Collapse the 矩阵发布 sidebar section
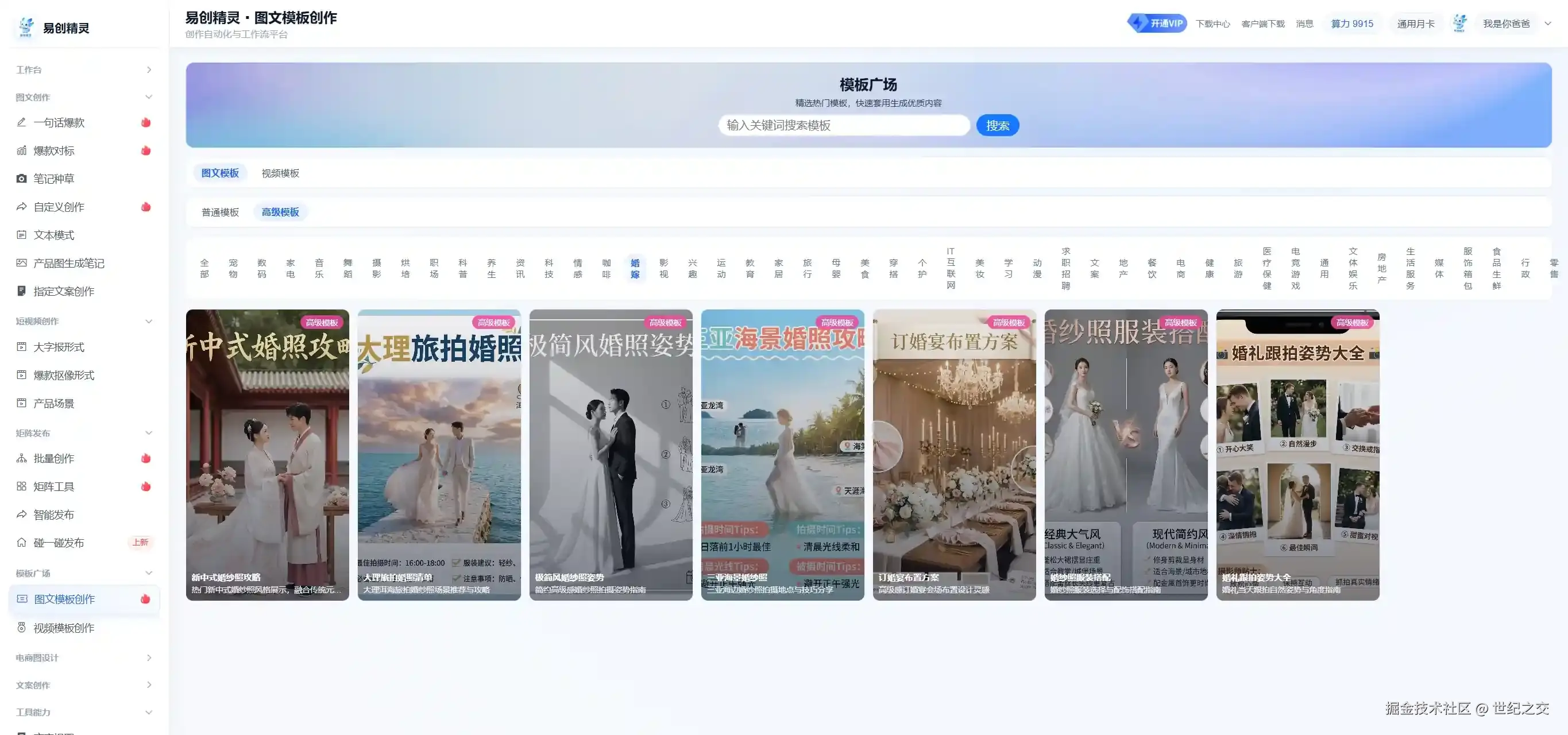 click(84, 432)
